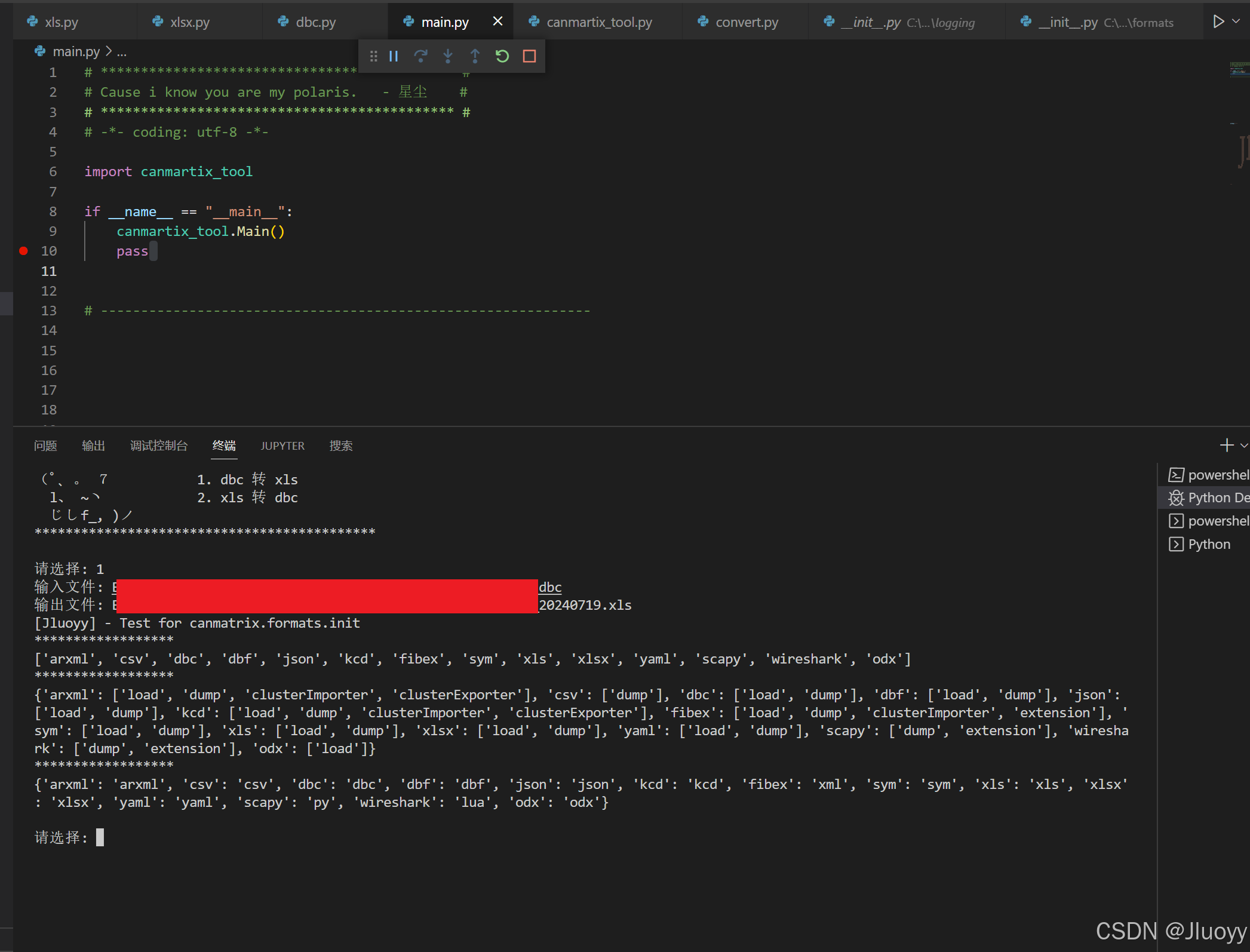
Task: Expand the new terminal launch profile dropdown
Action: [1244, 445]
